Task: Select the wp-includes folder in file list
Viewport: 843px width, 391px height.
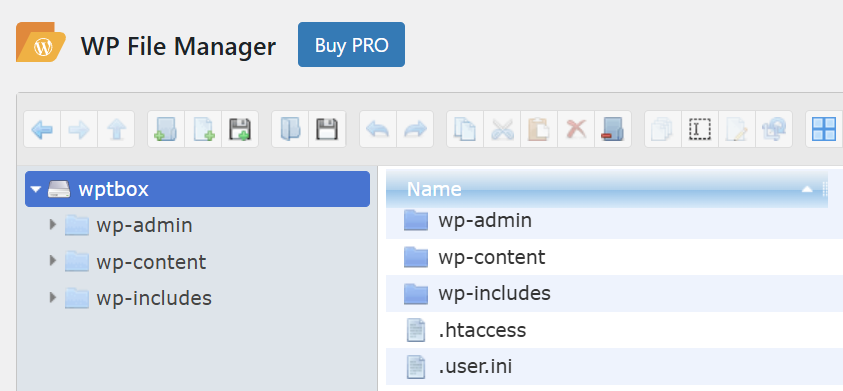Action: tap(615, 294)
